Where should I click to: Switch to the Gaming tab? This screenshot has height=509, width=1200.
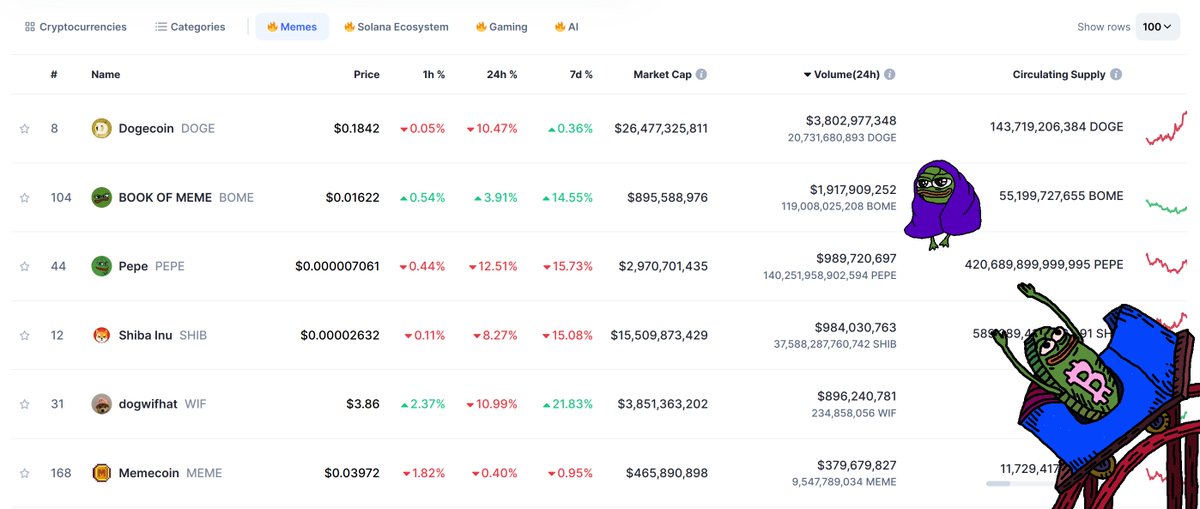click(502, 27)
